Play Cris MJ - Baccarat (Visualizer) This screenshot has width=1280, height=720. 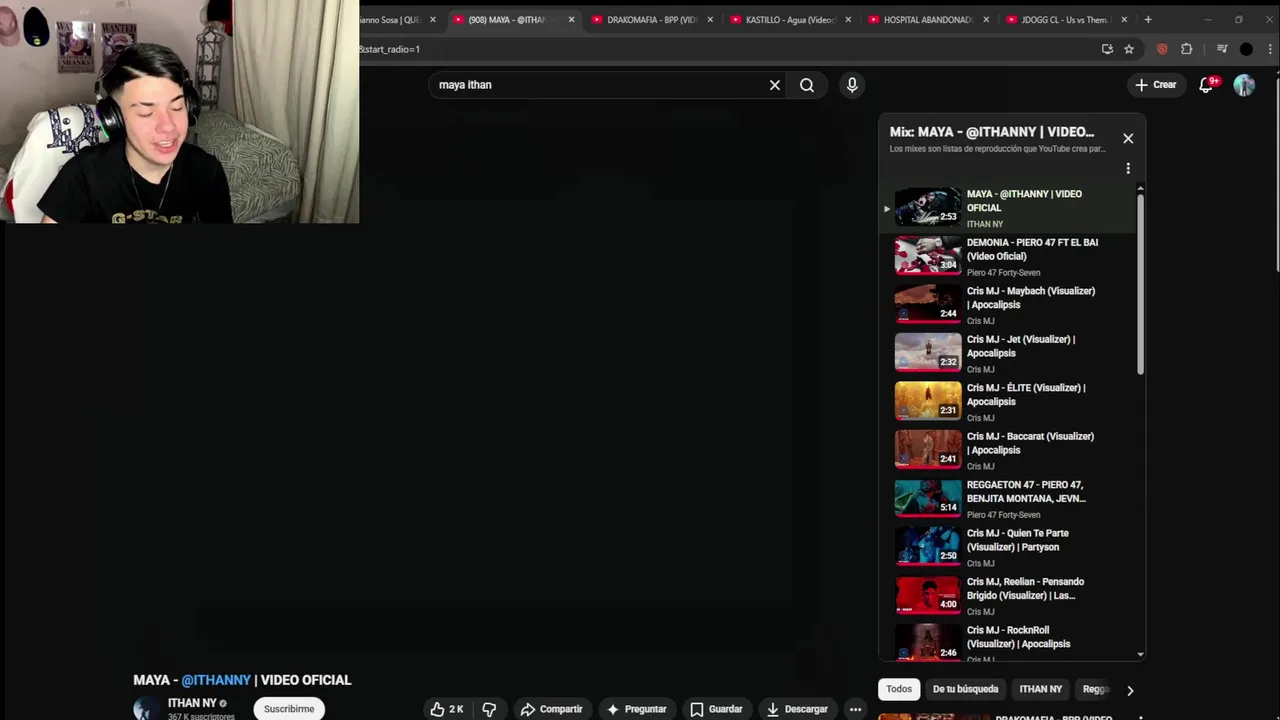click(1008, 450)
